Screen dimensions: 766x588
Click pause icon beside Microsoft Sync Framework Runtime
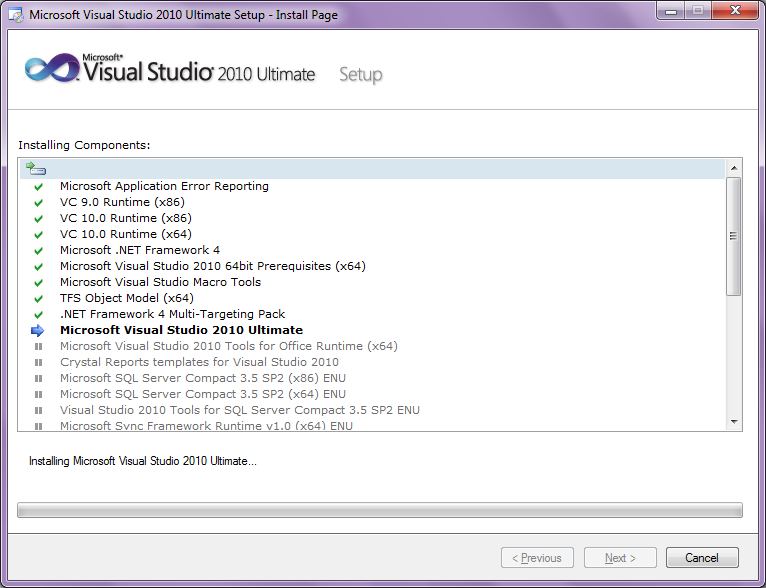(39, 426)
